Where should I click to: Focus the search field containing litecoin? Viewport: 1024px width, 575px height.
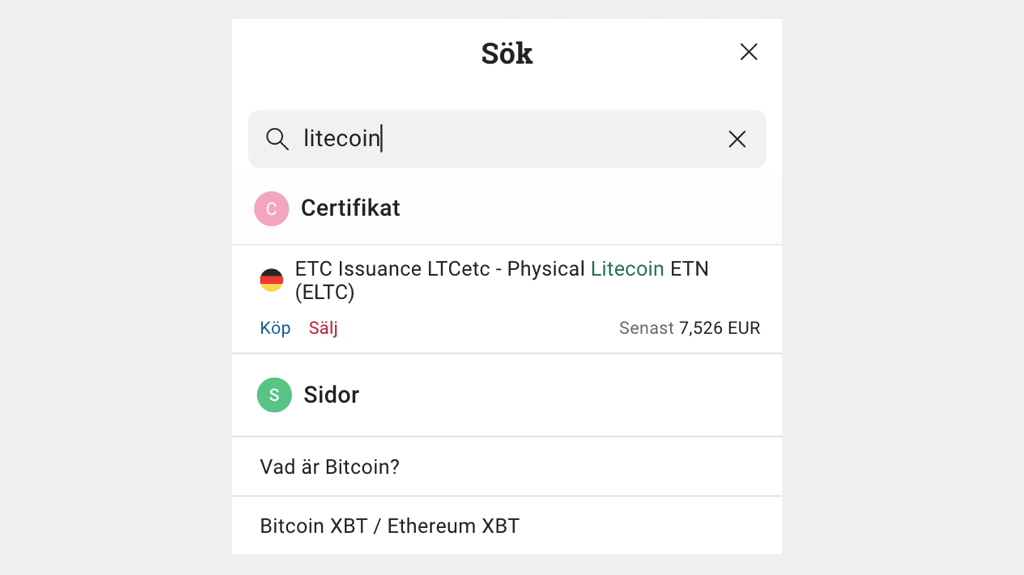coord(500,139)
